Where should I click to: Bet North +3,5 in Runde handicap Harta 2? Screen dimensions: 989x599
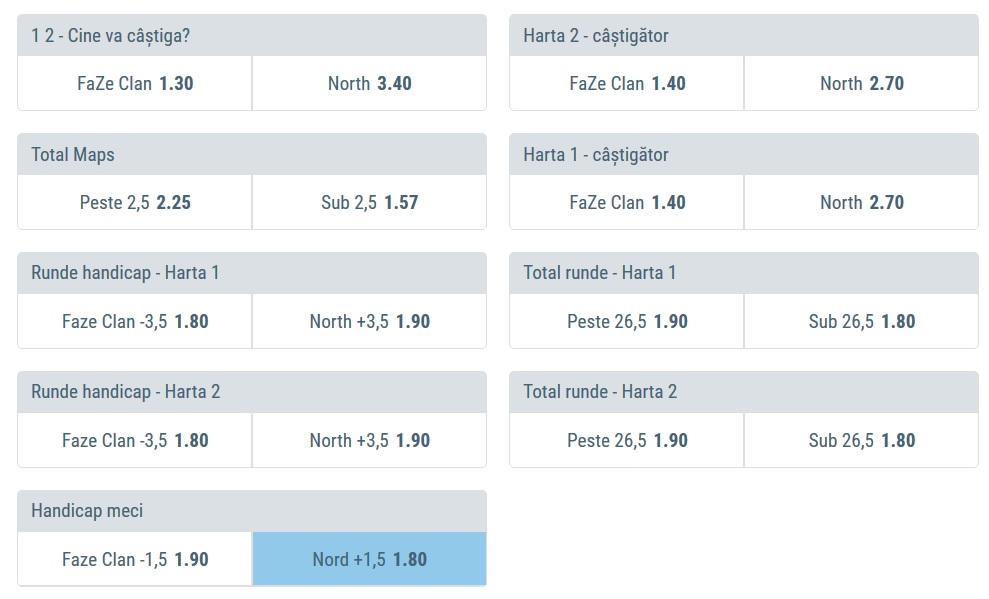369,441
